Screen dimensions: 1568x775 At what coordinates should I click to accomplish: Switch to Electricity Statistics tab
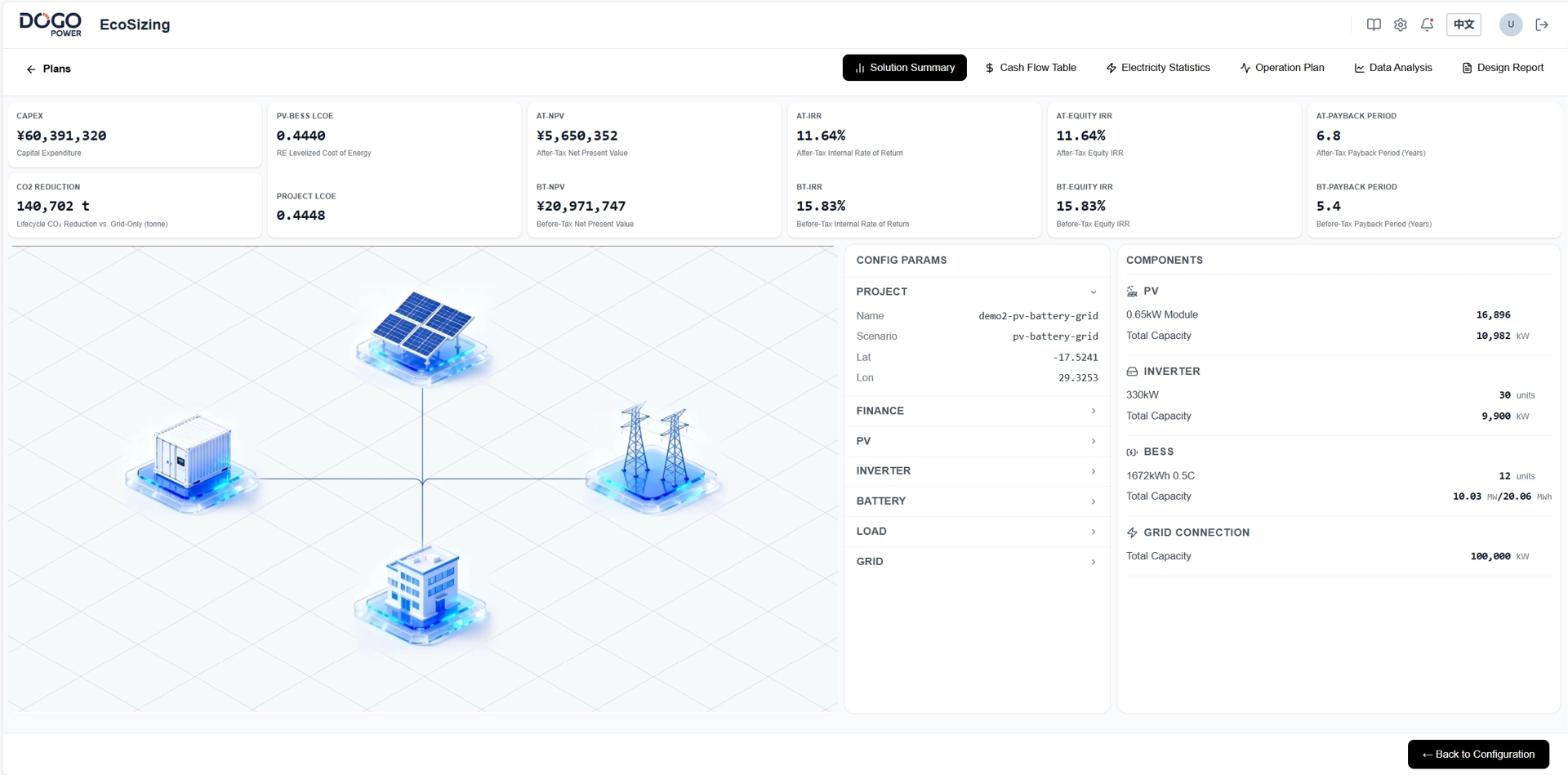(1158, 68)
